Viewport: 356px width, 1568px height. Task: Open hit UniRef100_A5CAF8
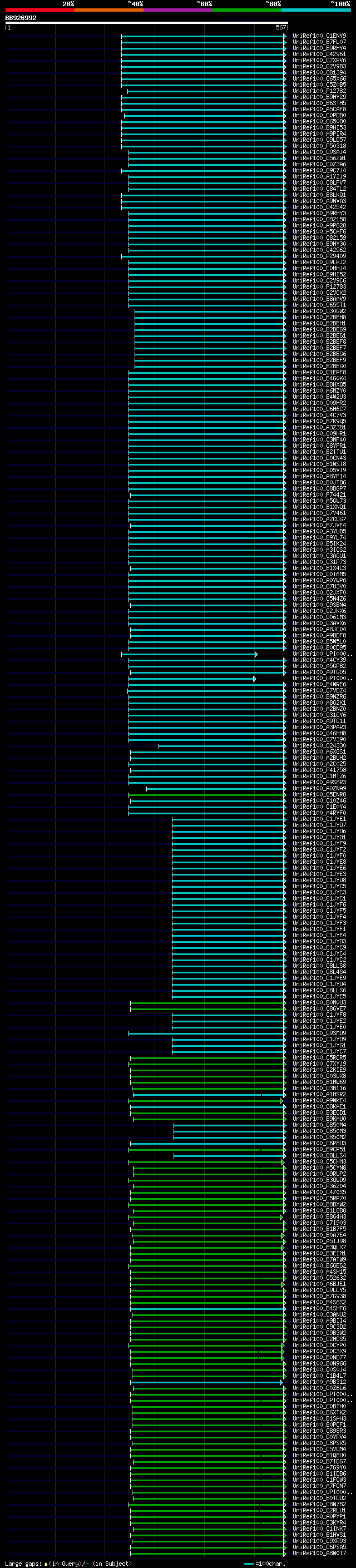(x=319, y=110)
